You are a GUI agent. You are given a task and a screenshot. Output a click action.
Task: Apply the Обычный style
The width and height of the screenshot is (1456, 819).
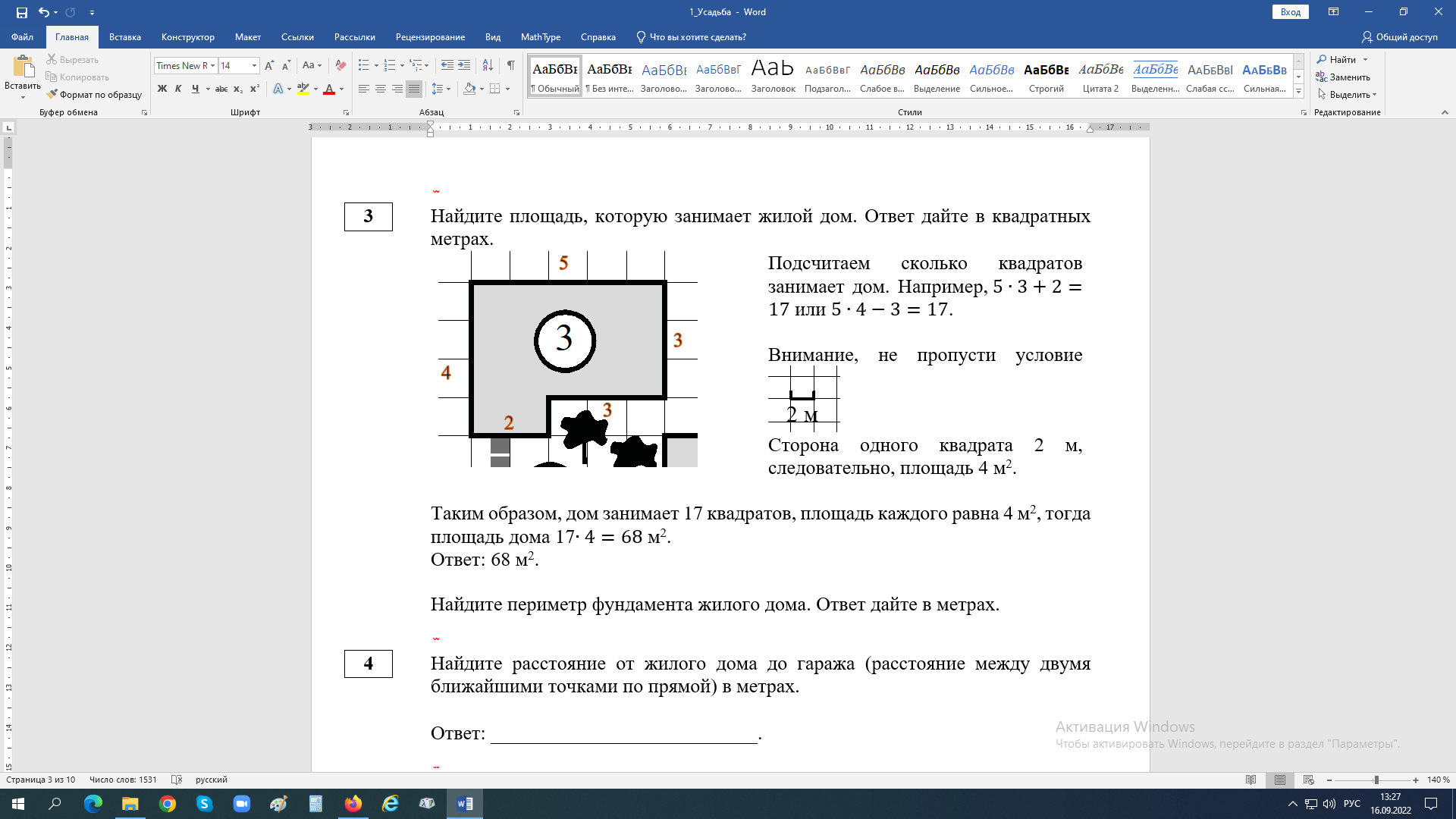click(555, 76)
